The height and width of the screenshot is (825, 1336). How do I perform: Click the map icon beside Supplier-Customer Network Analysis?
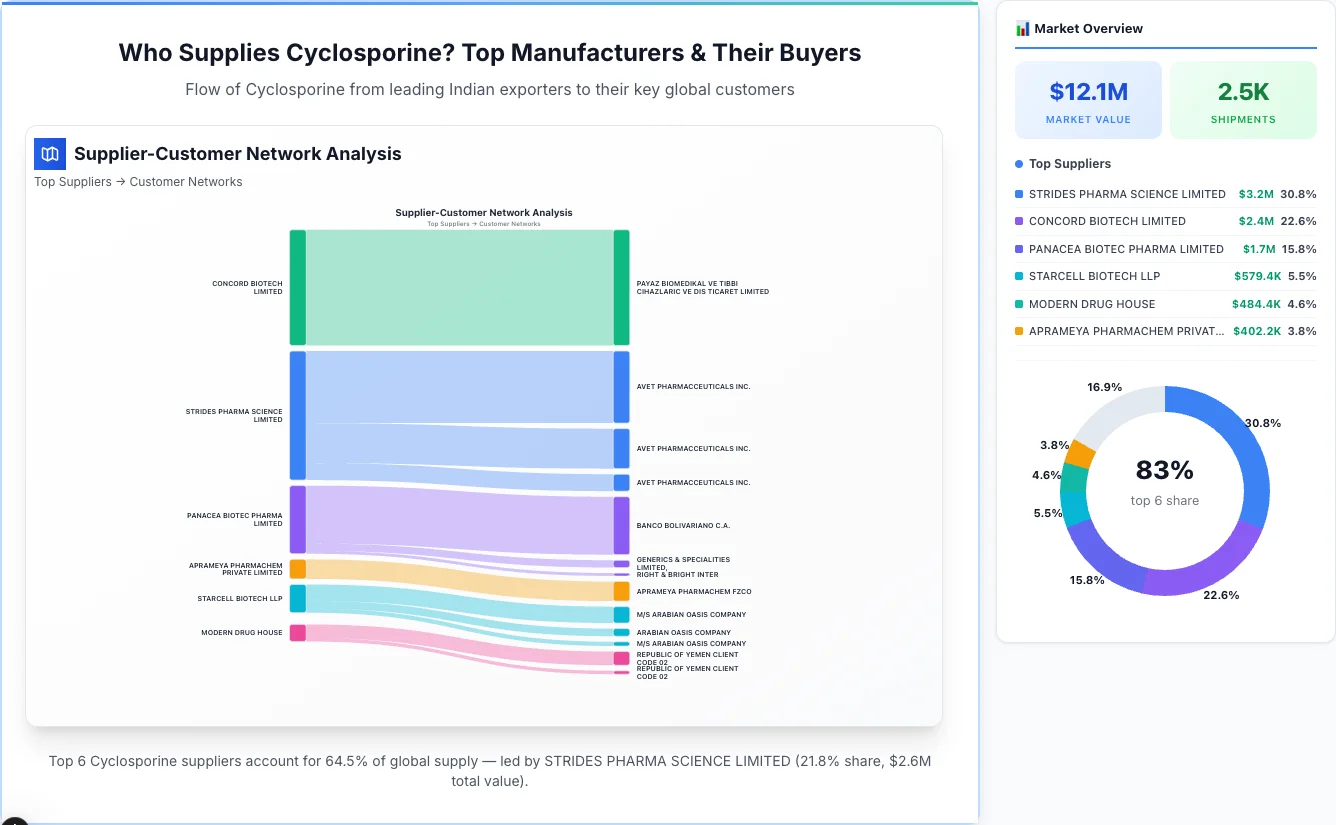pyautogui.click(x=49, y=153)
